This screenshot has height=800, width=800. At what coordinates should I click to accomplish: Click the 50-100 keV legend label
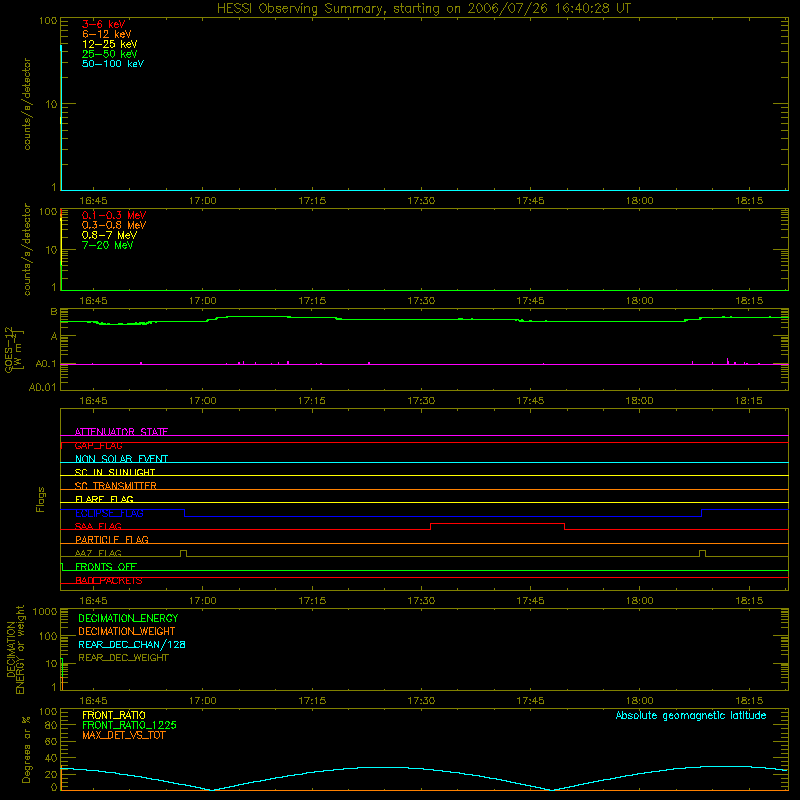(113, 64)
